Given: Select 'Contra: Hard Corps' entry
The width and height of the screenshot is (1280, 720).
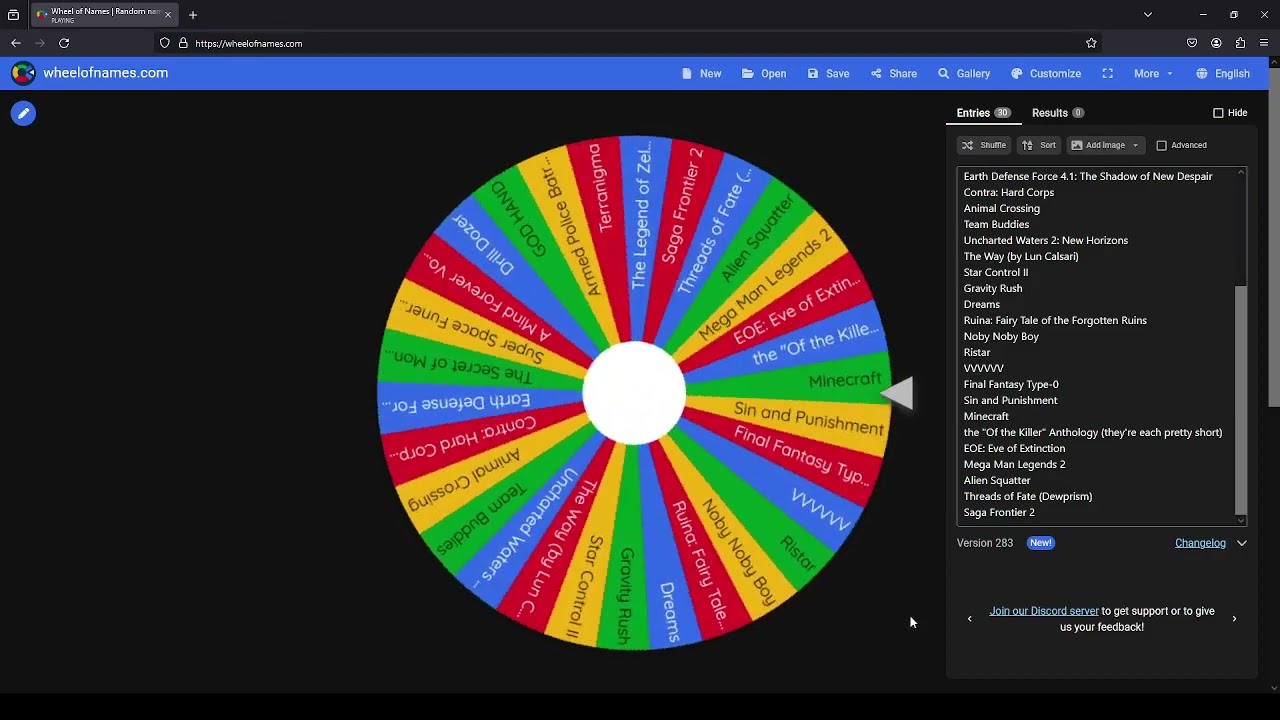Looking at the screenshot, I should click(x=1008, y=192).
